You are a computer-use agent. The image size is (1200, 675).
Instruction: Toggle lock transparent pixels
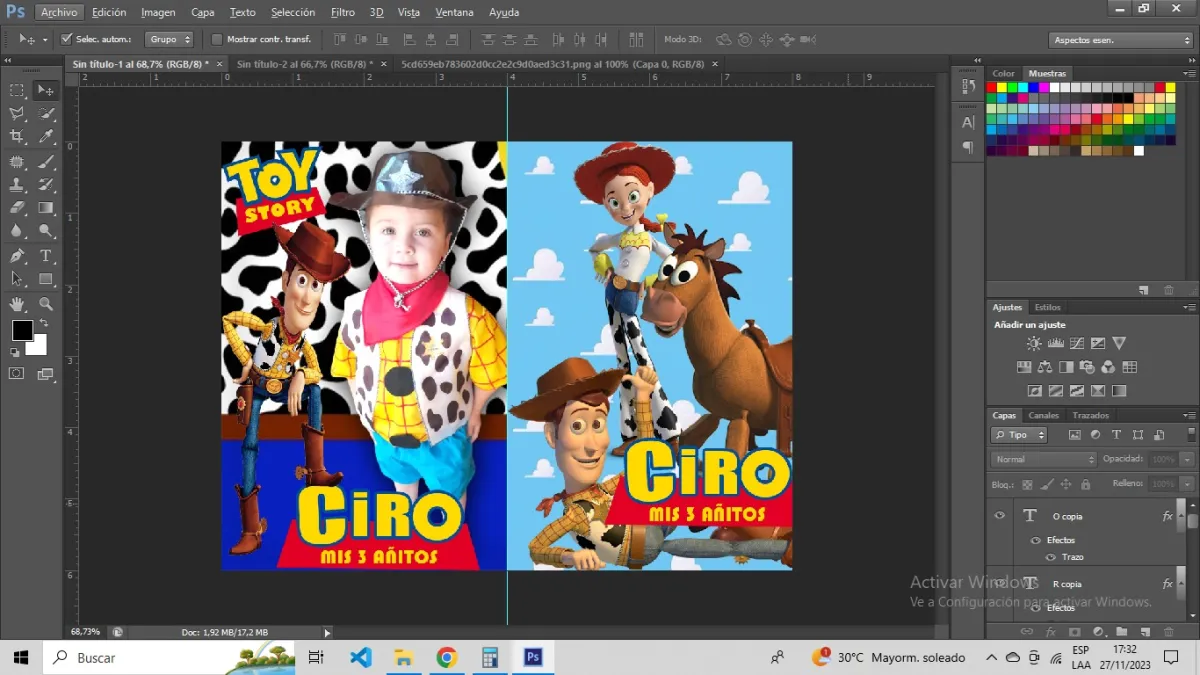click(x=1027, y=484)
